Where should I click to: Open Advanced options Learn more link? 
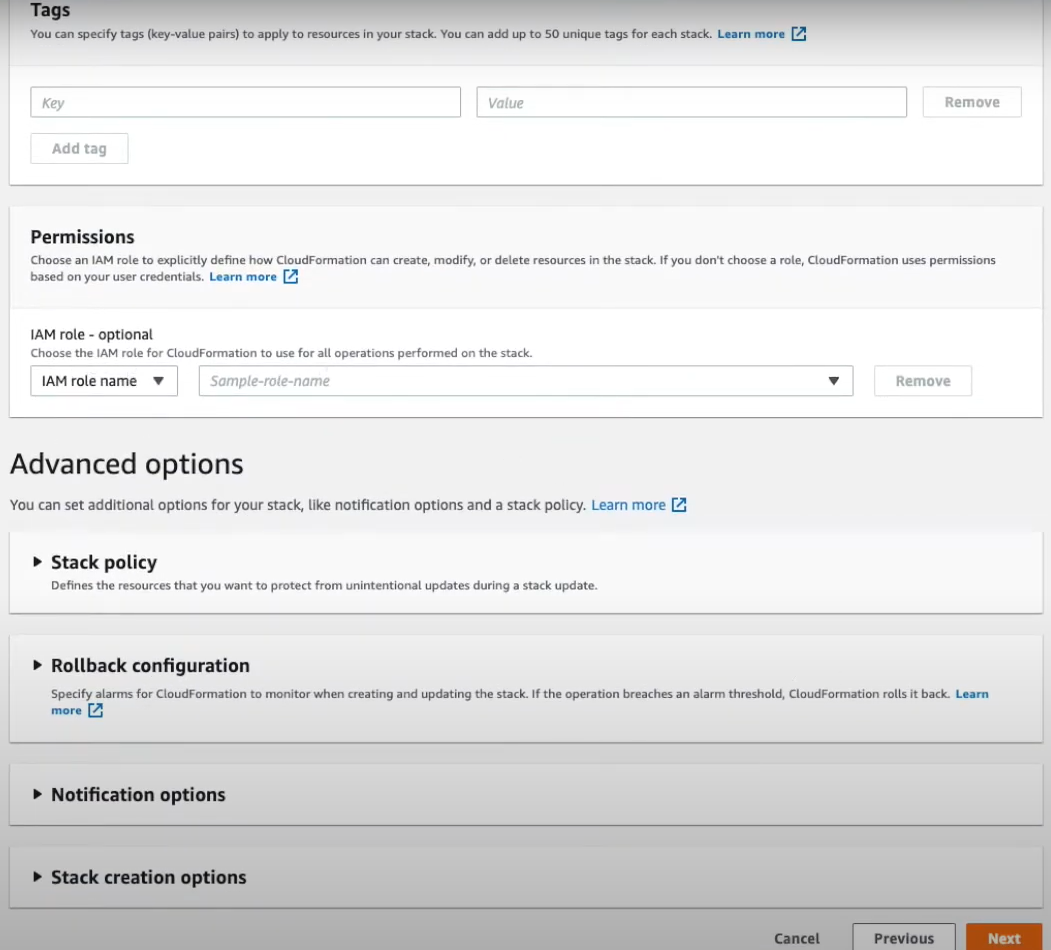coord(628,505)
